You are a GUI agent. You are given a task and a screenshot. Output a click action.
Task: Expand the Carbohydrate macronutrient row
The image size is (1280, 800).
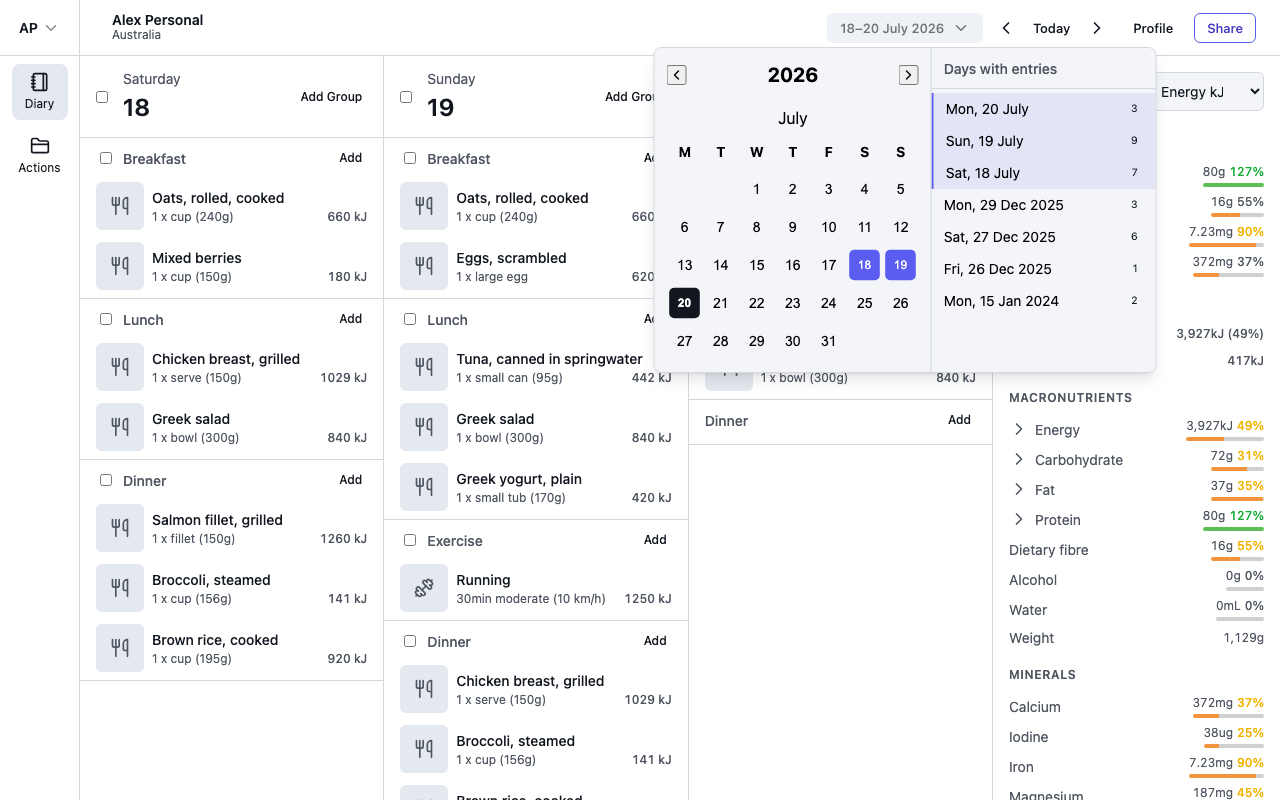[x=1019, y=460]
